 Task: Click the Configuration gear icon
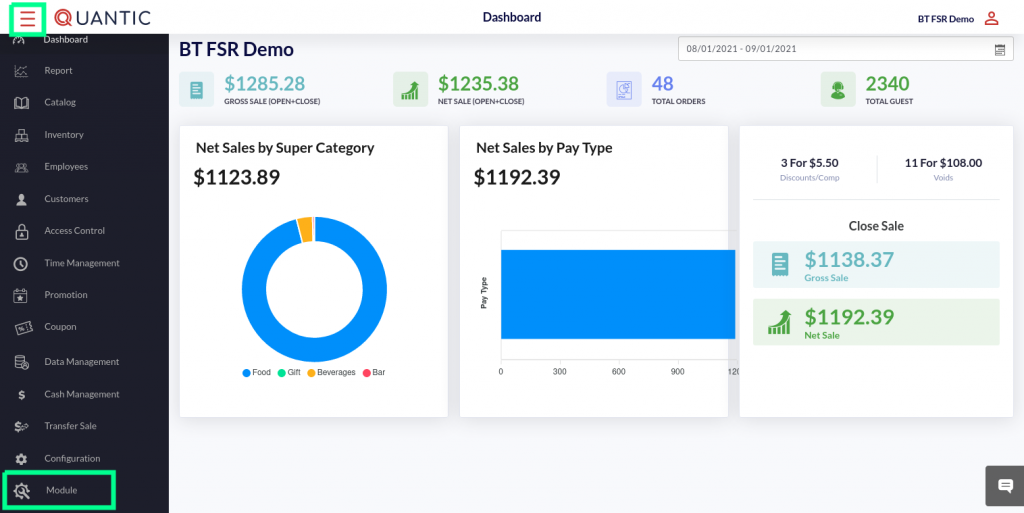pos(21,459)
